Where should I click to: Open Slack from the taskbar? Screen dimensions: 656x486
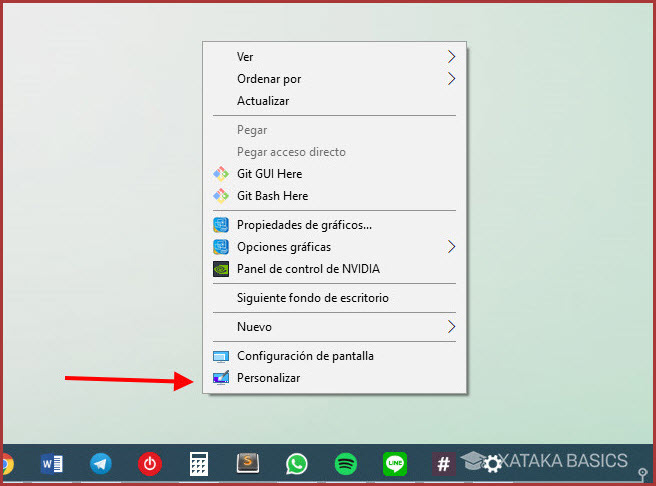click(443, 463)
